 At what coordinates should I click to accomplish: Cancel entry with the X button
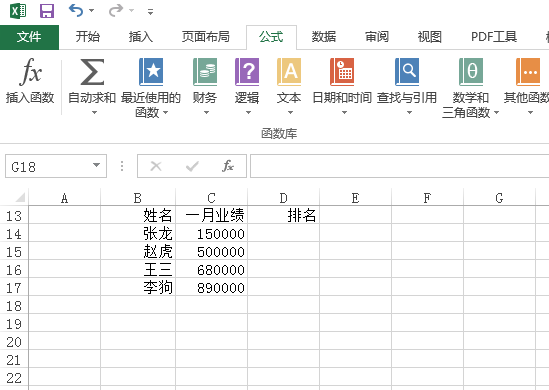pos(156,166)
